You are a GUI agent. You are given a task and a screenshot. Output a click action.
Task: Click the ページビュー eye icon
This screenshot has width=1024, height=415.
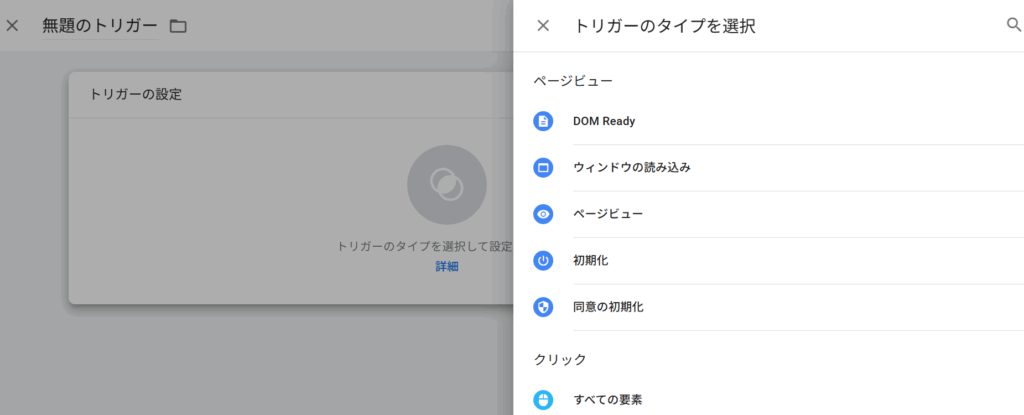click(543, 214)
